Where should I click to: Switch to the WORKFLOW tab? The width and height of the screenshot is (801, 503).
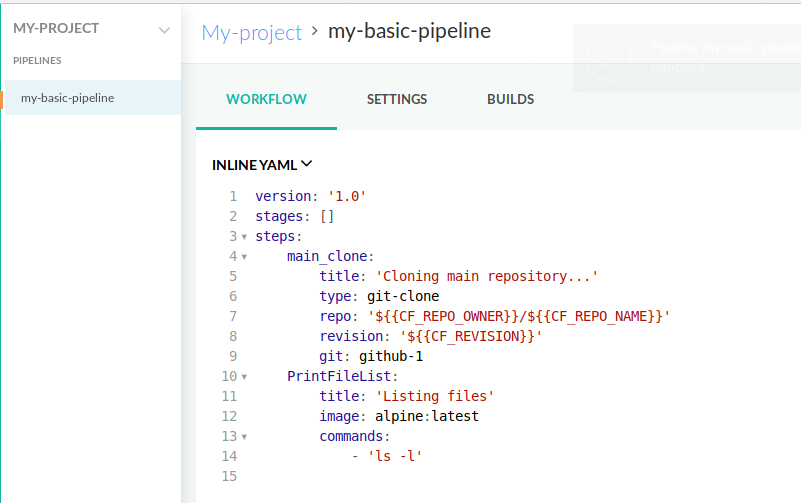click(266, 99)
